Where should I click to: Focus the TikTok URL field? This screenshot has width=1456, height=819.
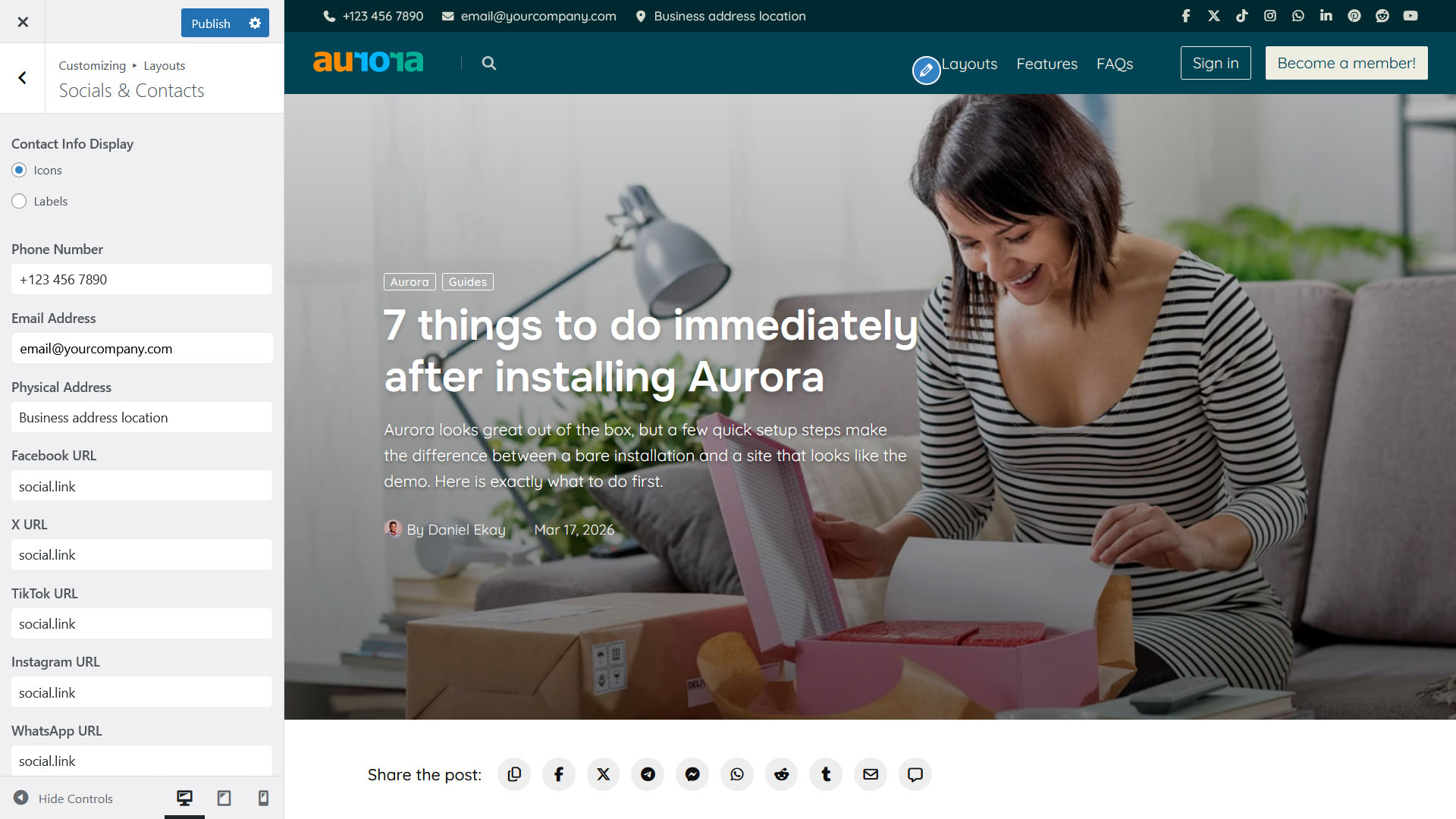pyautogui.click(x=142, y=623)
